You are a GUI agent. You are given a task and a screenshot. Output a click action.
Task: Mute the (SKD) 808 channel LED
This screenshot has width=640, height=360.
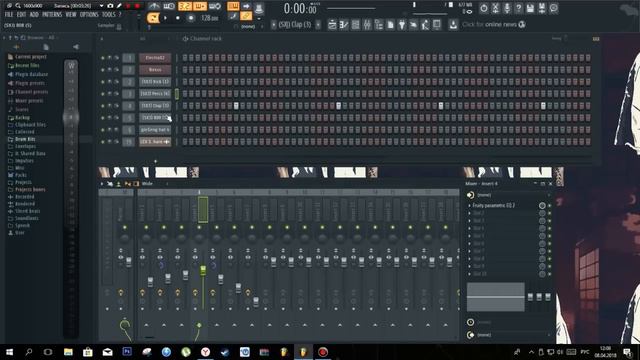(102, 118)
